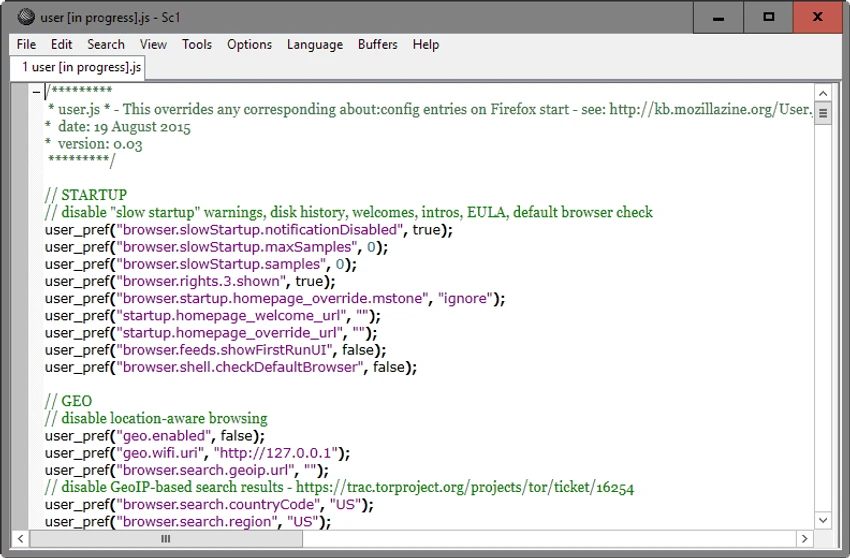Image resolution: width=850 pixels, height=558 pixels.
Task: Click "browser.startup.homepage_override.mstone" string
Action: 273,299
